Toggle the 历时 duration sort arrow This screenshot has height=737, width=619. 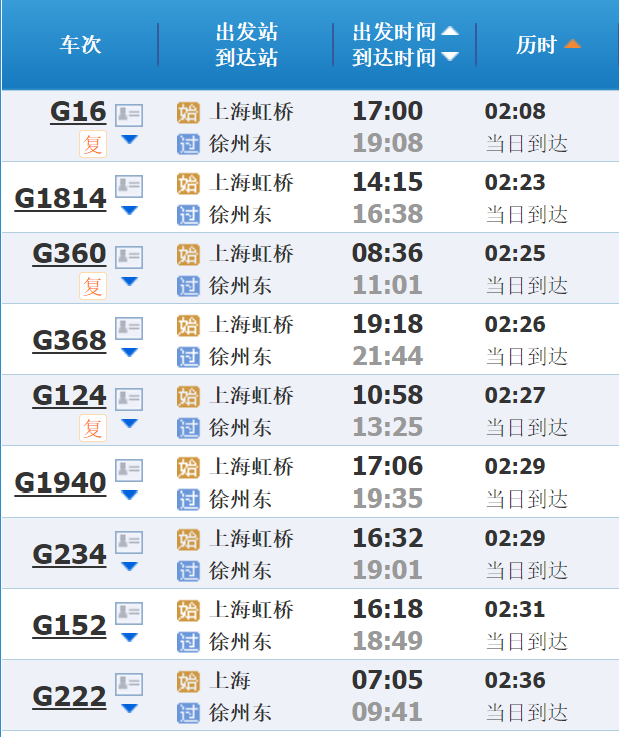point(572,44)
